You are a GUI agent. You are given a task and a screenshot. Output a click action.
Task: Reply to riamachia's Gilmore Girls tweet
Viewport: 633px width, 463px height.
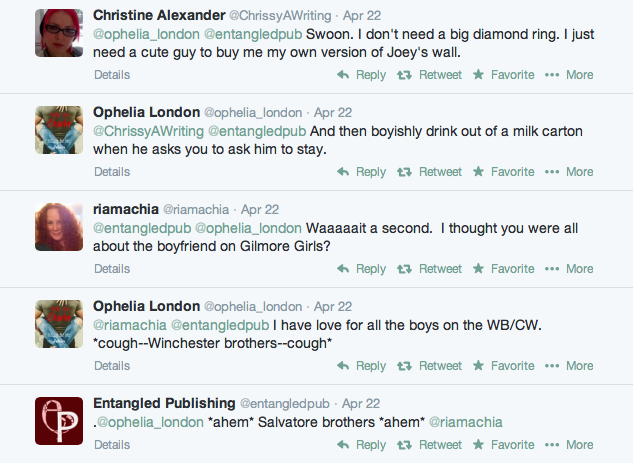[362, 269]
